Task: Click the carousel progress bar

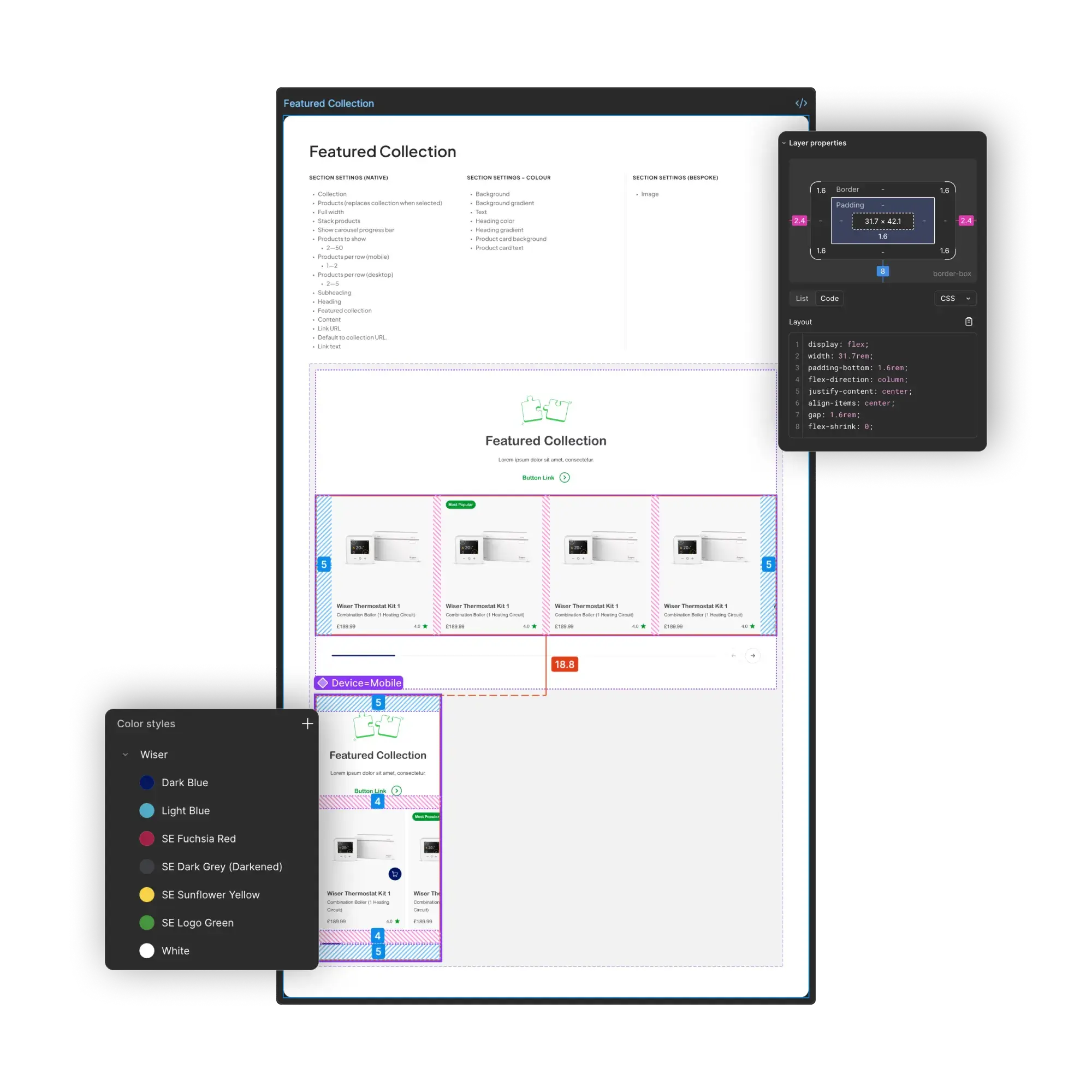Action: pyautogui.click(x=364, y=656)
